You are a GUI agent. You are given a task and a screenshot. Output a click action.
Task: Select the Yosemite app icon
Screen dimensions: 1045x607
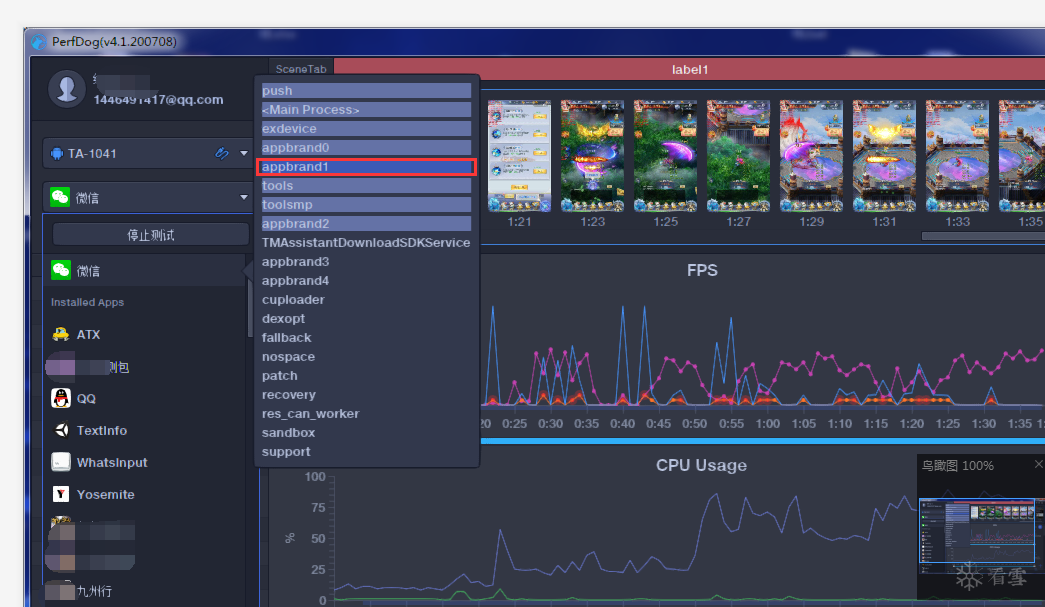(61, 494)
